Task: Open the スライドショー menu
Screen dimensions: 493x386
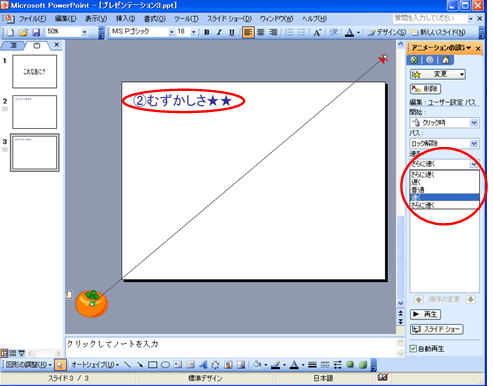Action: [x=229, y=19]
